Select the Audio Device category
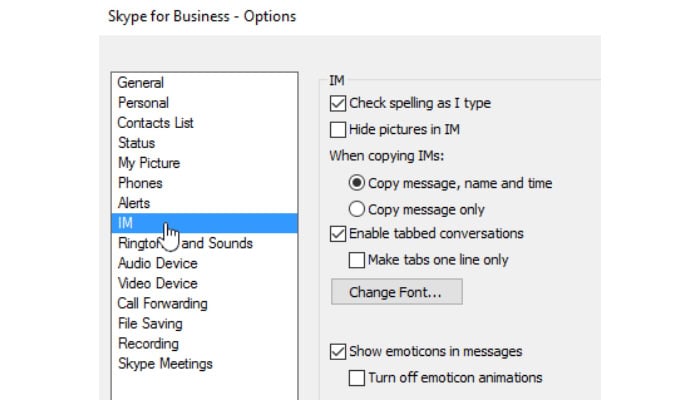Image resolution: width=700 pixels, height=400 pixels. (x=204, y=263)
